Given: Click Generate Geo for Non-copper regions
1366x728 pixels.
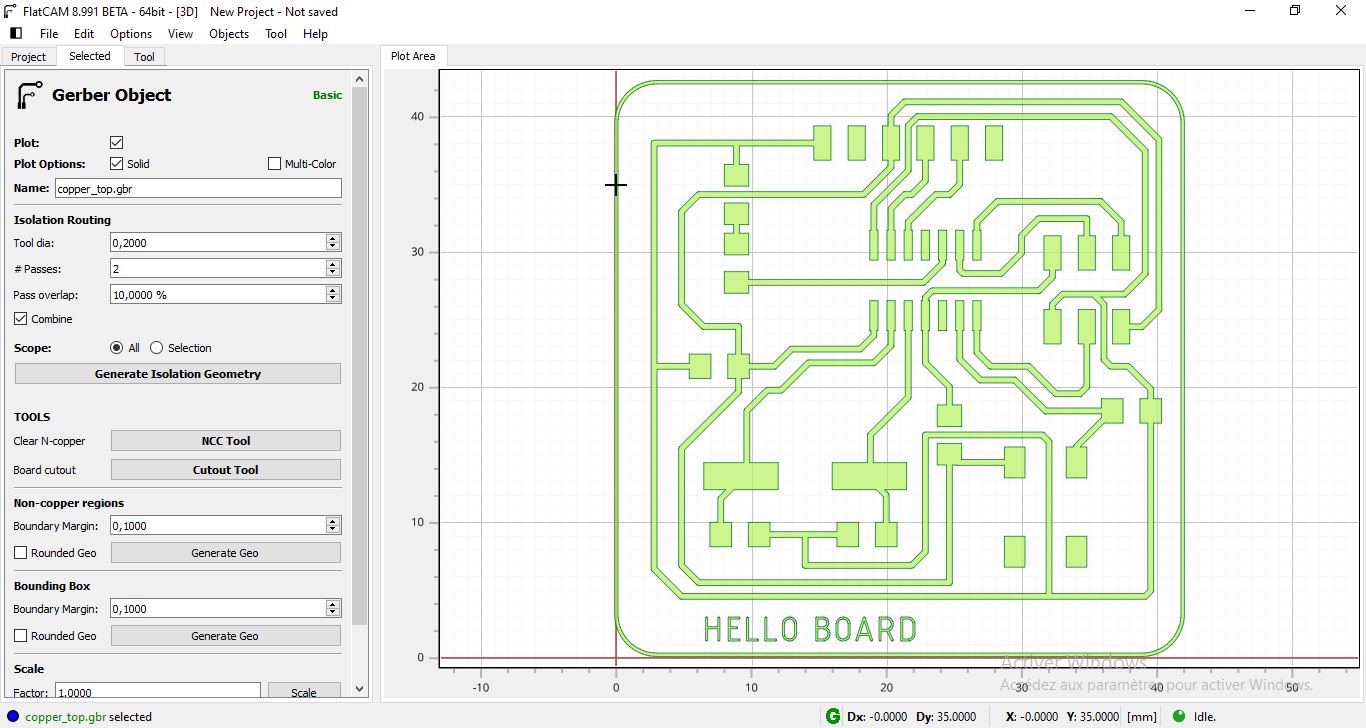Looking at the screenshot, I should [226, 553].
